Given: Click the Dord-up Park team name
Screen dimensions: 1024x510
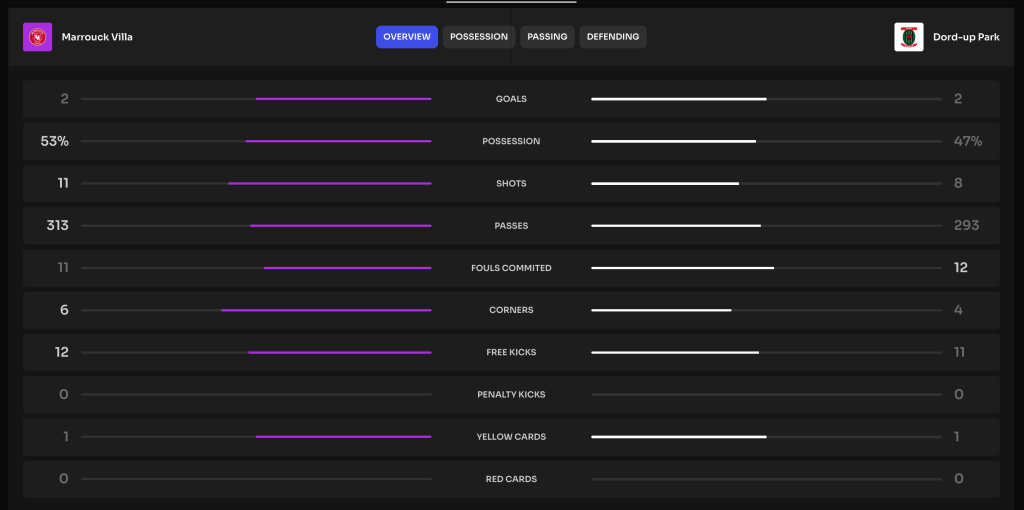Looking at the screenshot, I should click(x=973, y=37).
